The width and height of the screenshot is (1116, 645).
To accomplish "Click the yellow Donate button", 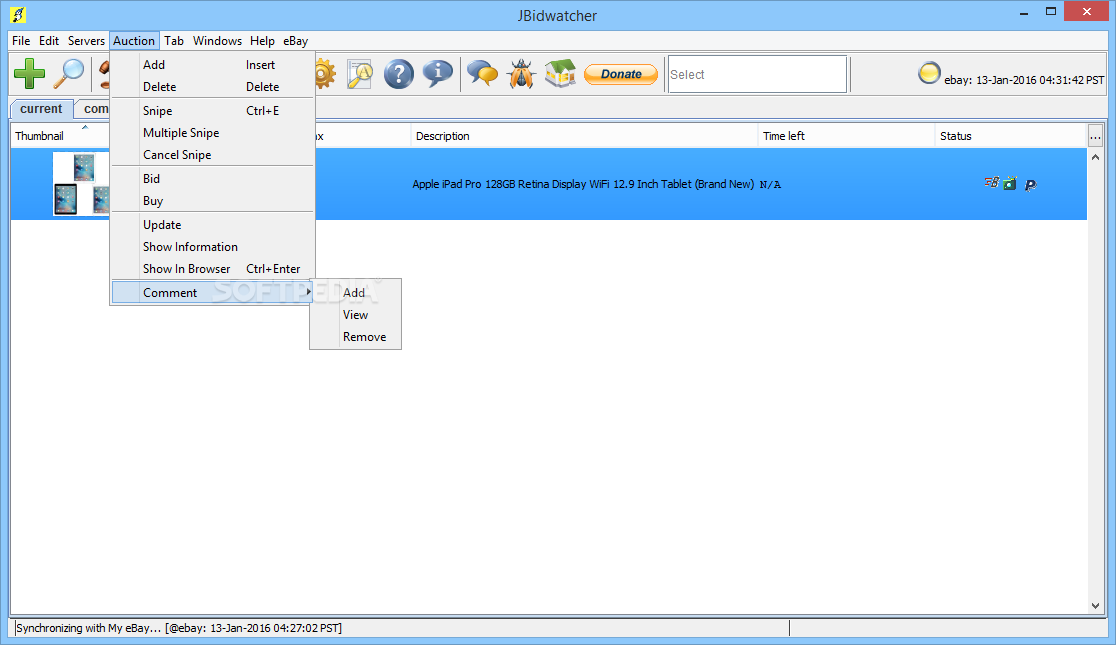I will (x=621, y=74).
